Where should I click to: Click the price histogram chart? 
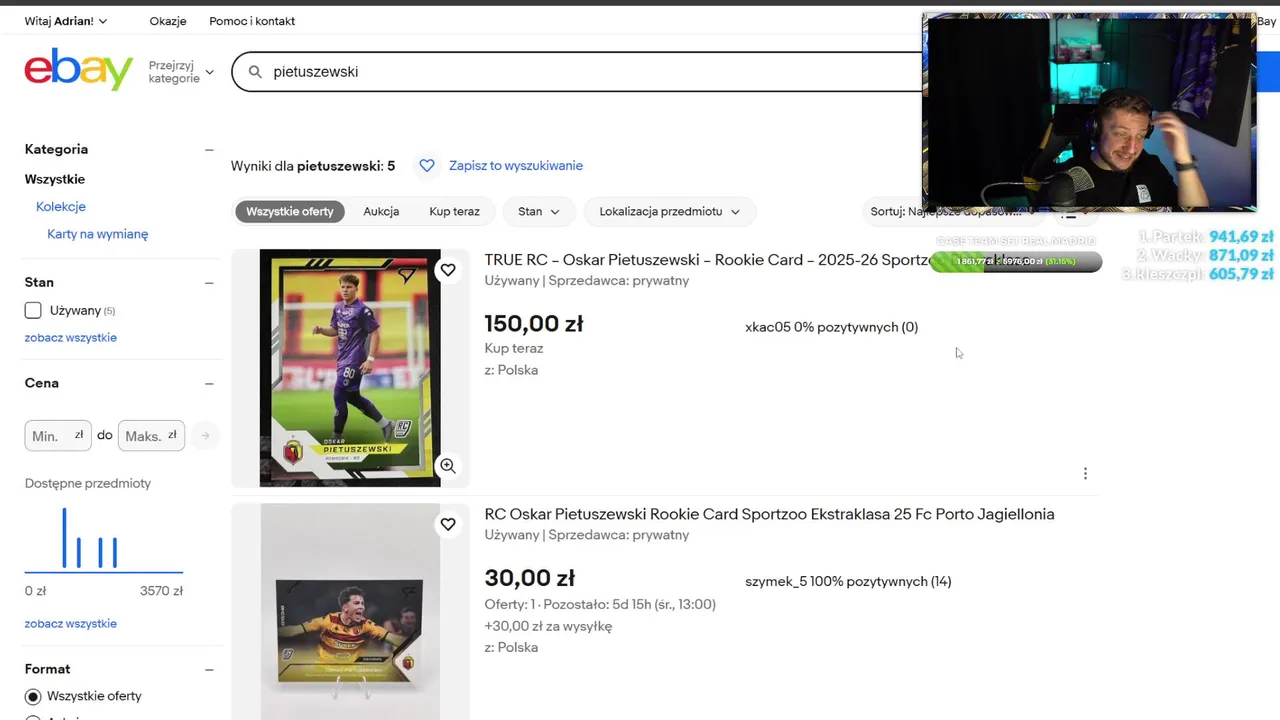click(x=104, y=540)
